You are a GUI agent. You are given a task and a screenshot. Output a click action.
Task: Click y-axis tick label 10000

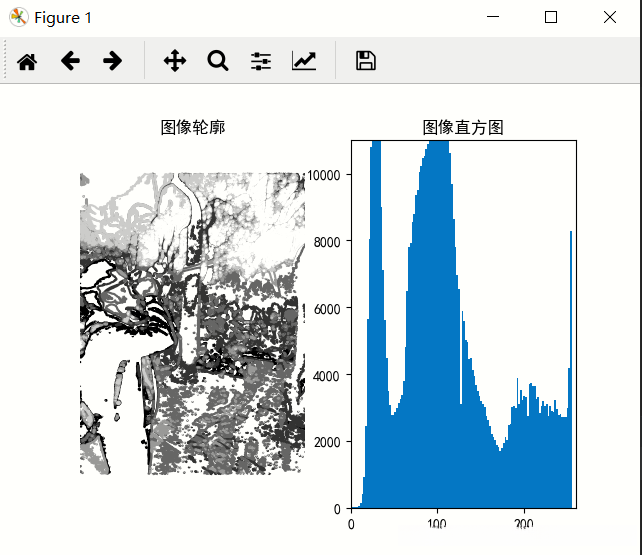[323, 175]
